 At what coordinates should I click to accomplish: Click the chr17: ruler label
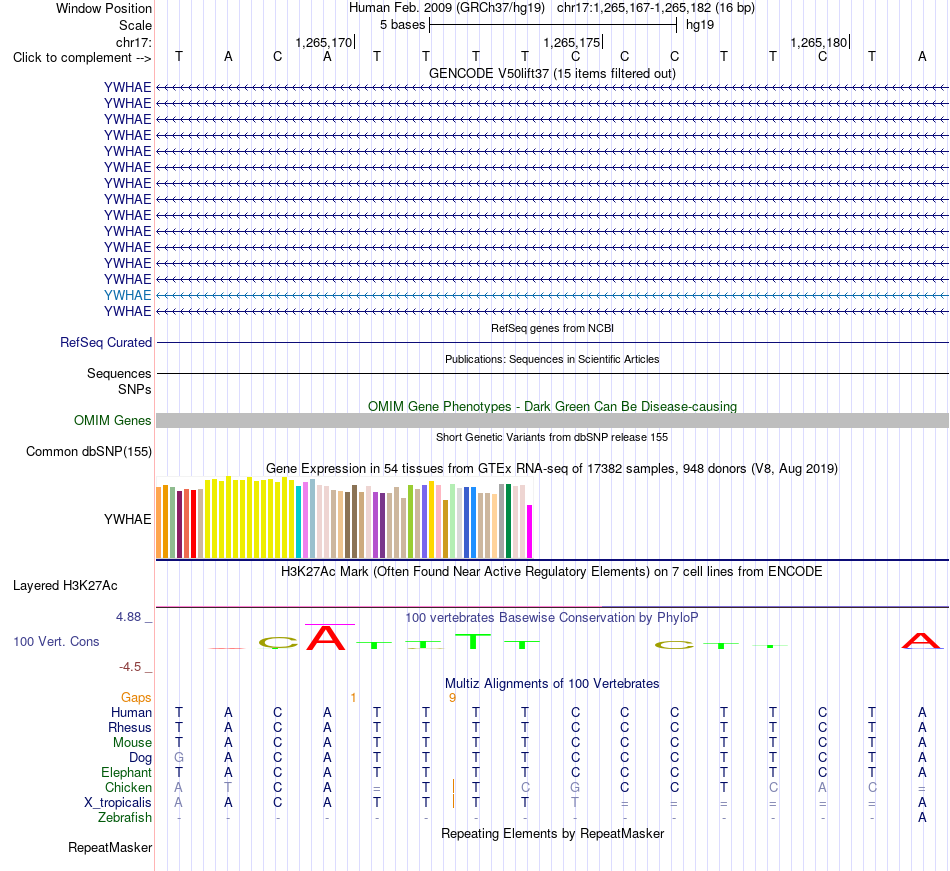pos(133,42)
